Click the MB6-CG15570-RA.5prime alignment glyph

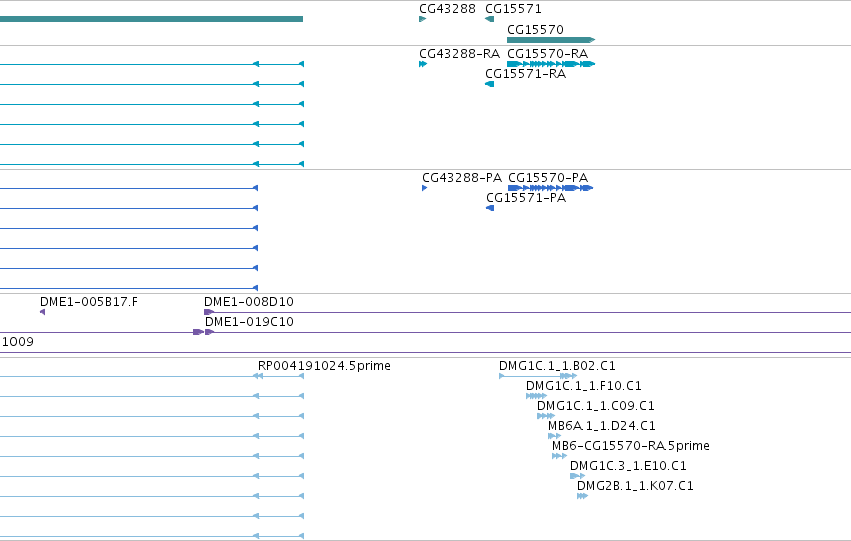(559, 456)
